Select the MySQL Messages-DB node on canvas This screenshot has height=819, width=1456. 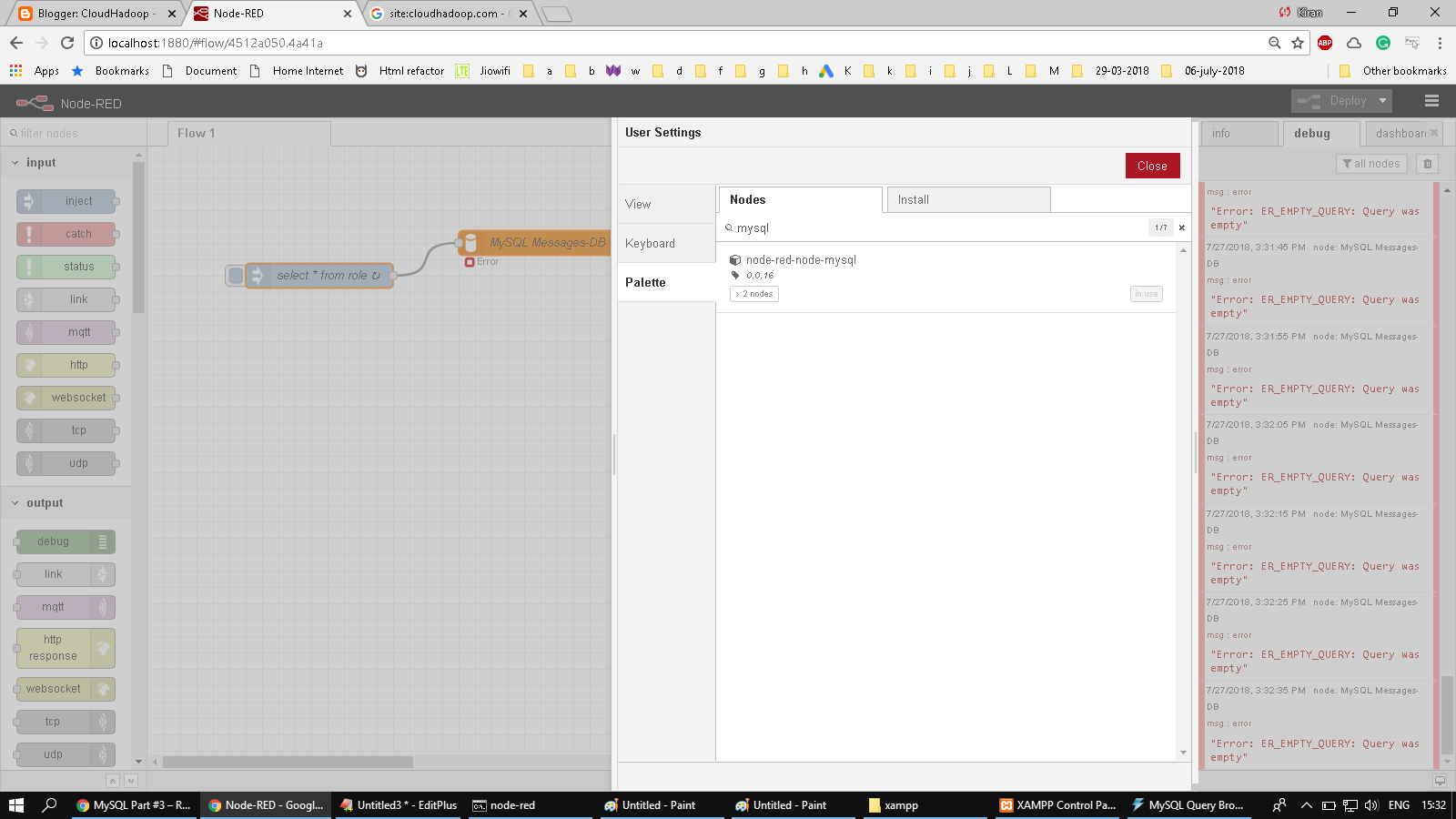537,243
